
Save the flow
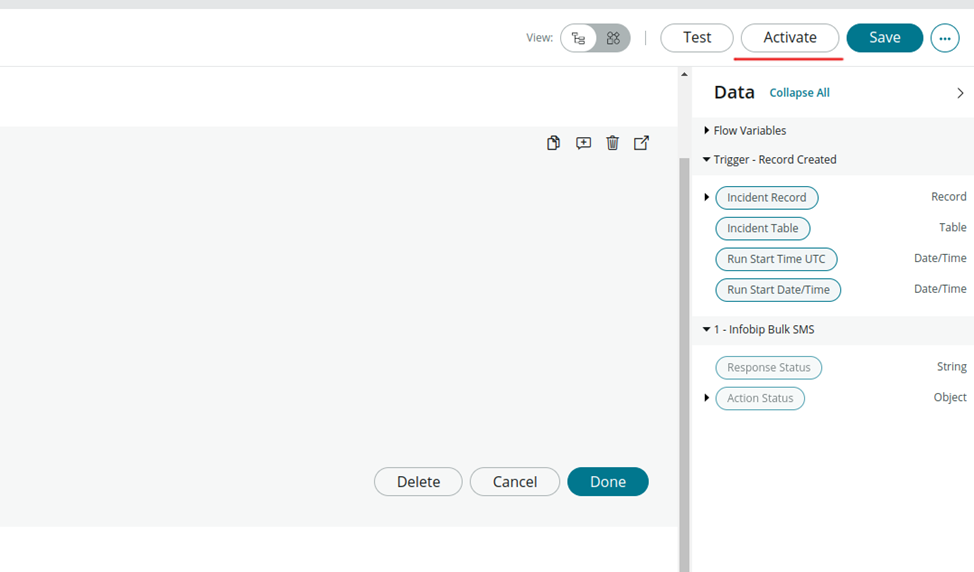coord(884,38)
